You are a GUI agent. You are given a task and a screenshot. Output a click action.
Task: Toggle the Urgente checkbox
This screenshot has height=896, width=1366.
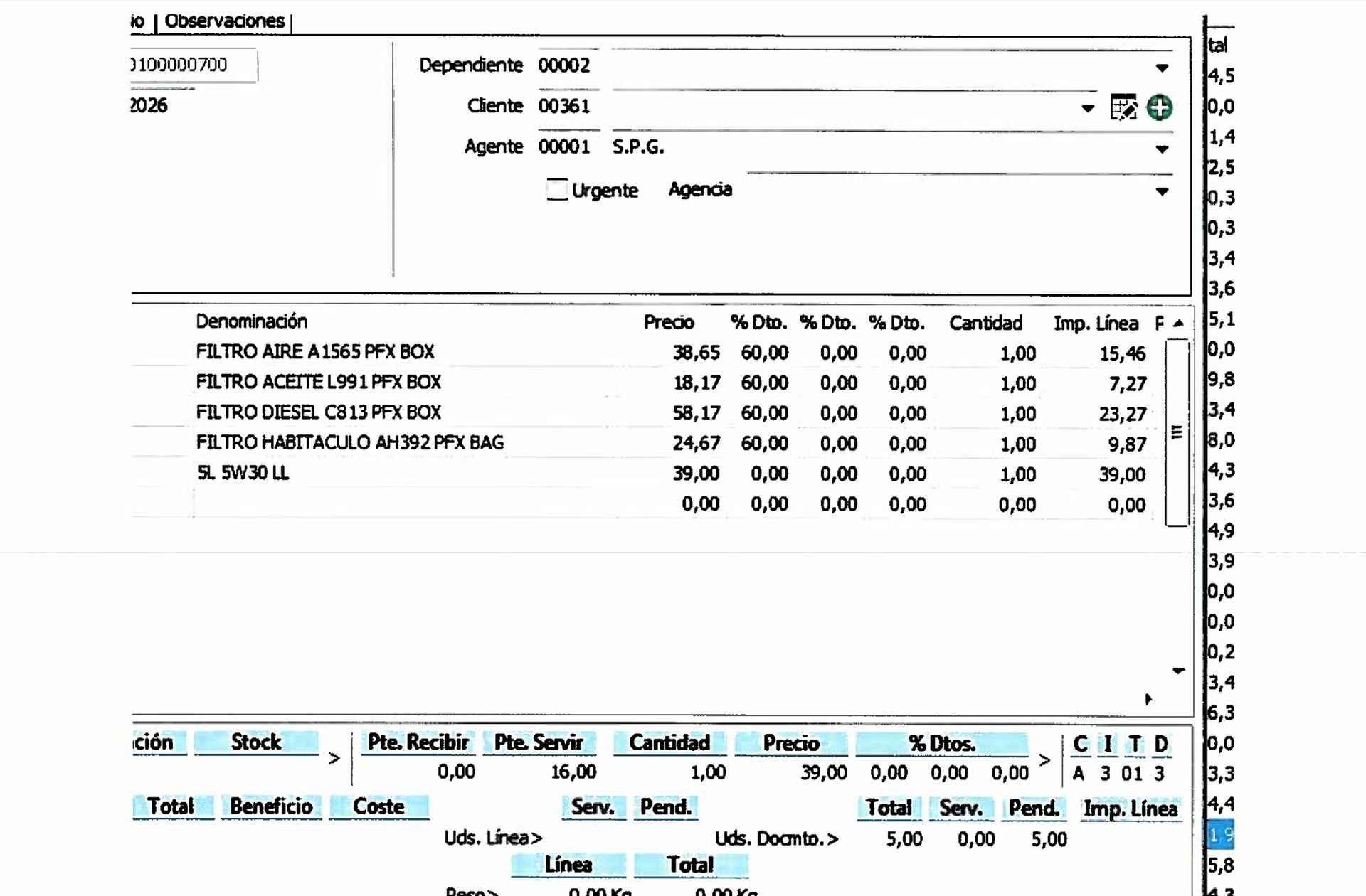556,190
